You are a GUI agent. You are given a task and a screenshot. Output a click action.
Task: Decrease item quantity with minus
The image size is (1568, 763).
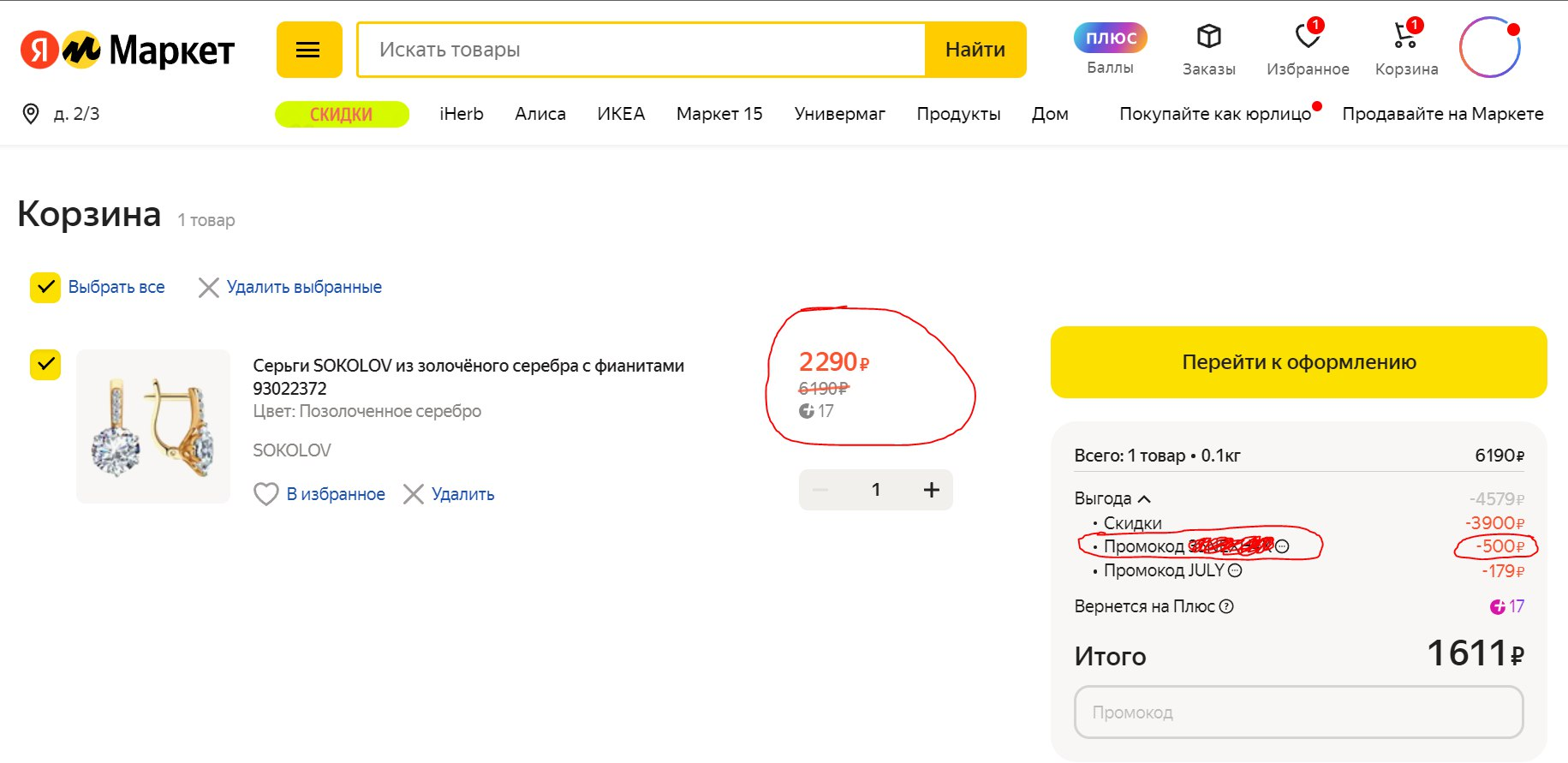pos(820,490)
